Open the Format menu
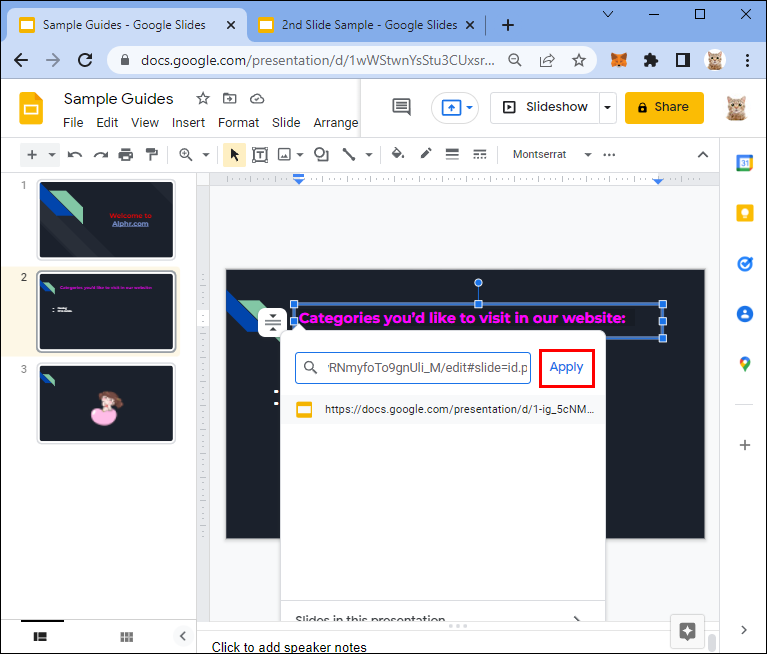This screenshot has width=767, height=654. (238, 122)
